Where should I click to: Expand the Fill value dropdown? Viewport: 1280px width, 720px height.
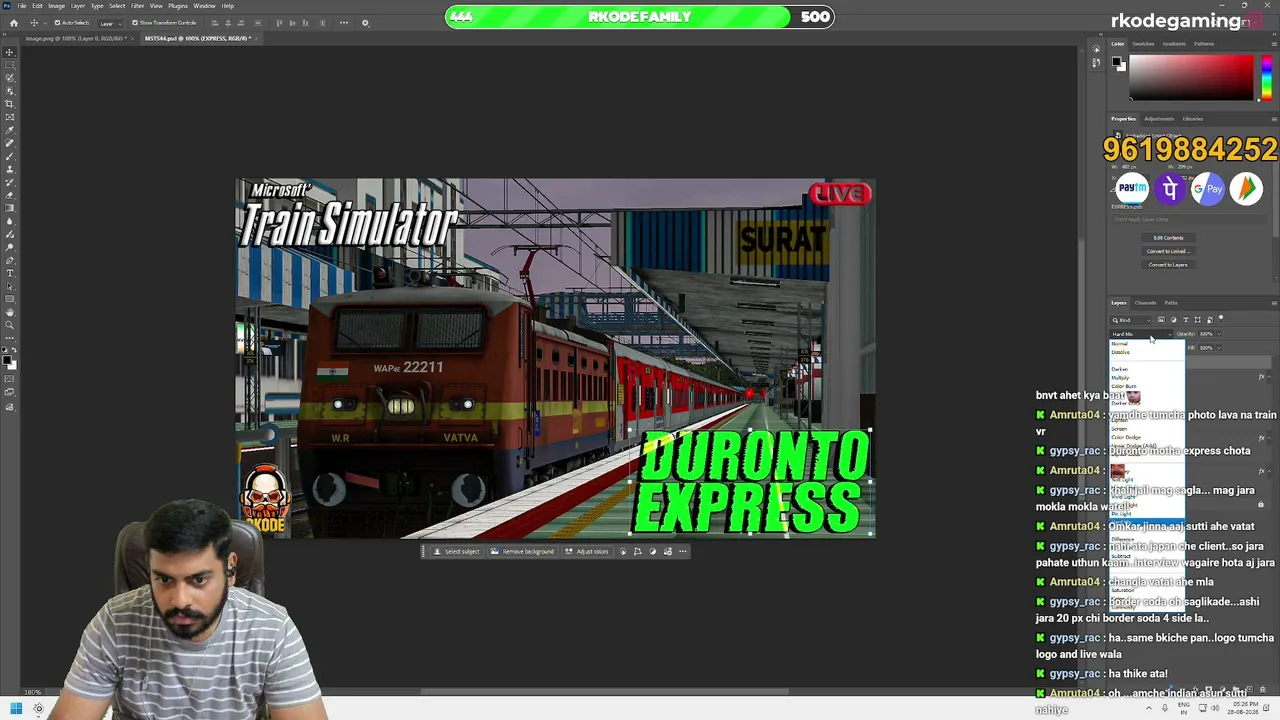tap(1219, 348)
